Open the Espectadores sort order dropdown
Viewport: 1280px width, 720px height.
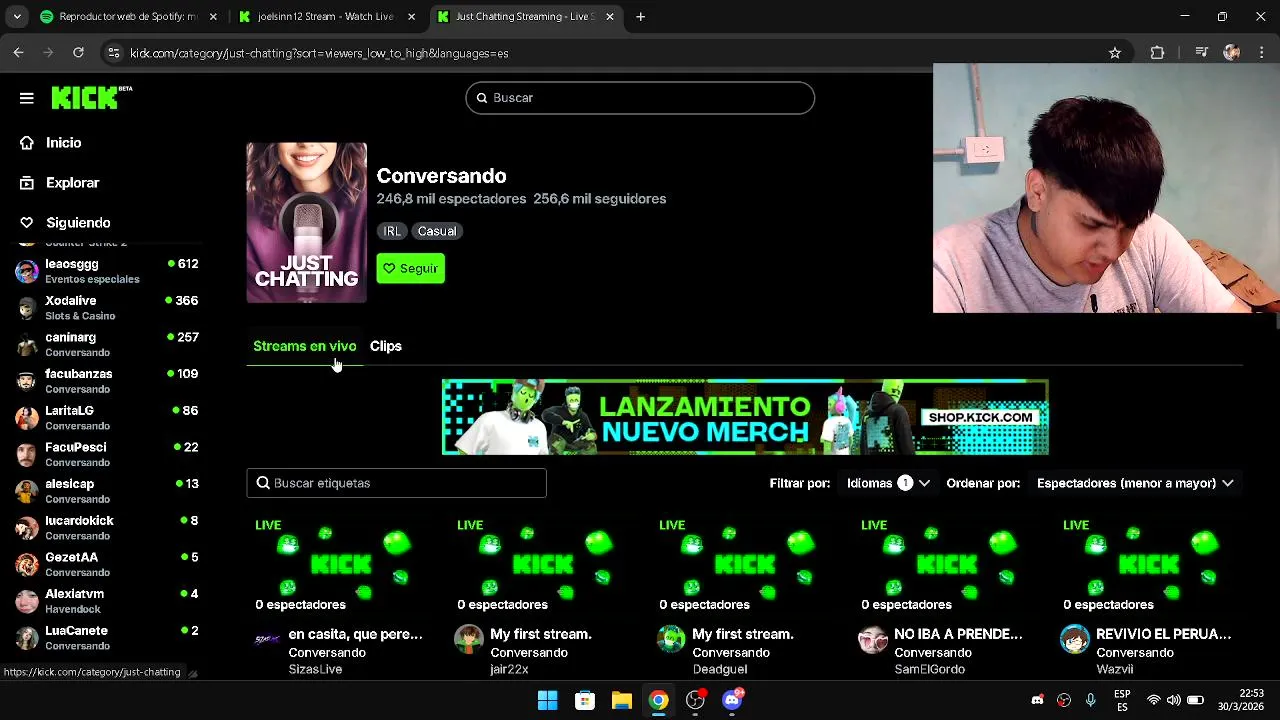coord(1135,483)
